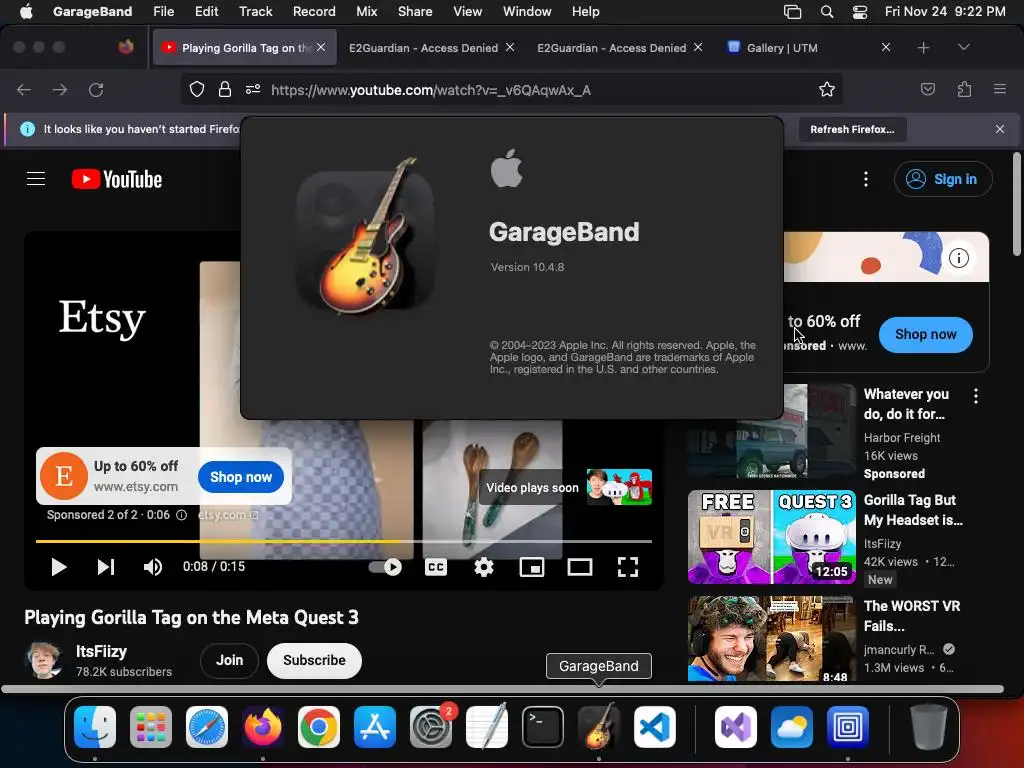Click the Firefox back arrow
The height and width of the screenshot is (768, 1024).
click(24, 89)
